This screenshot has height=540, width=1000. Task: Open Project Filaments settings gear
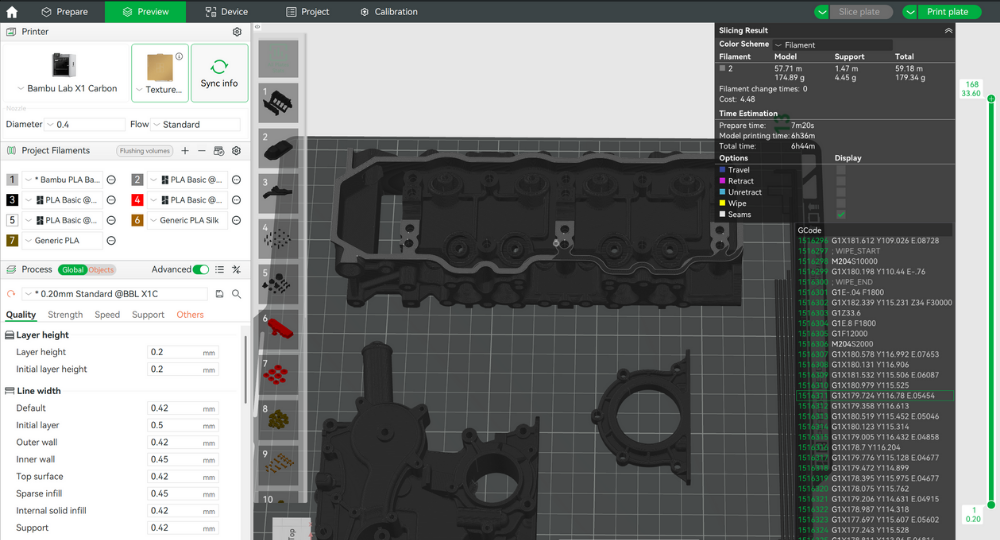coord(237,151)
